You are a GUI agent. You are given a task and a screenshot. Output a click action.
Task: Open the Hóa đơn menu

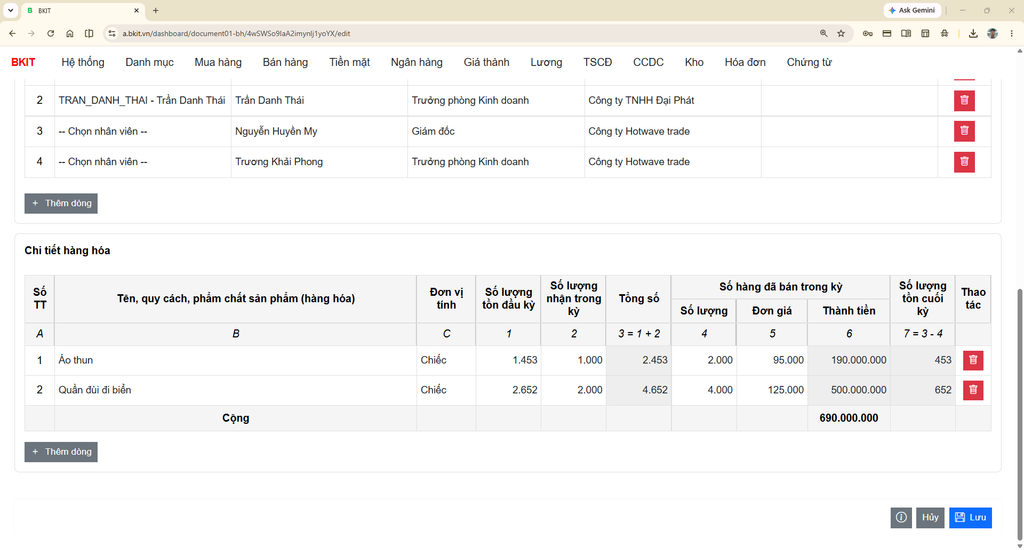click(745, 62)
